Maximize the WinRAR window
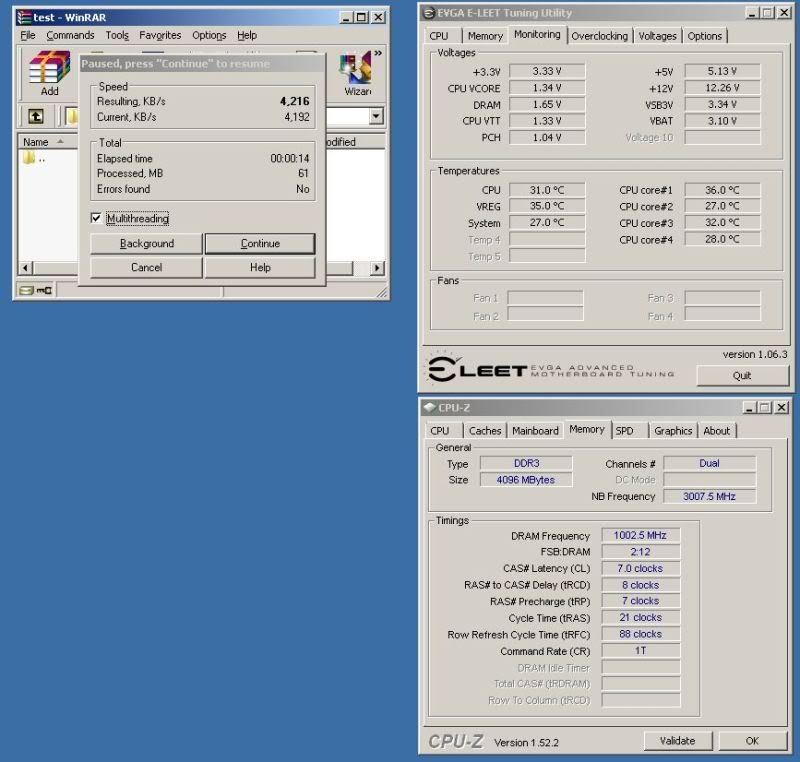This screenshot has height=762, width=800. (x=361, y=17)
